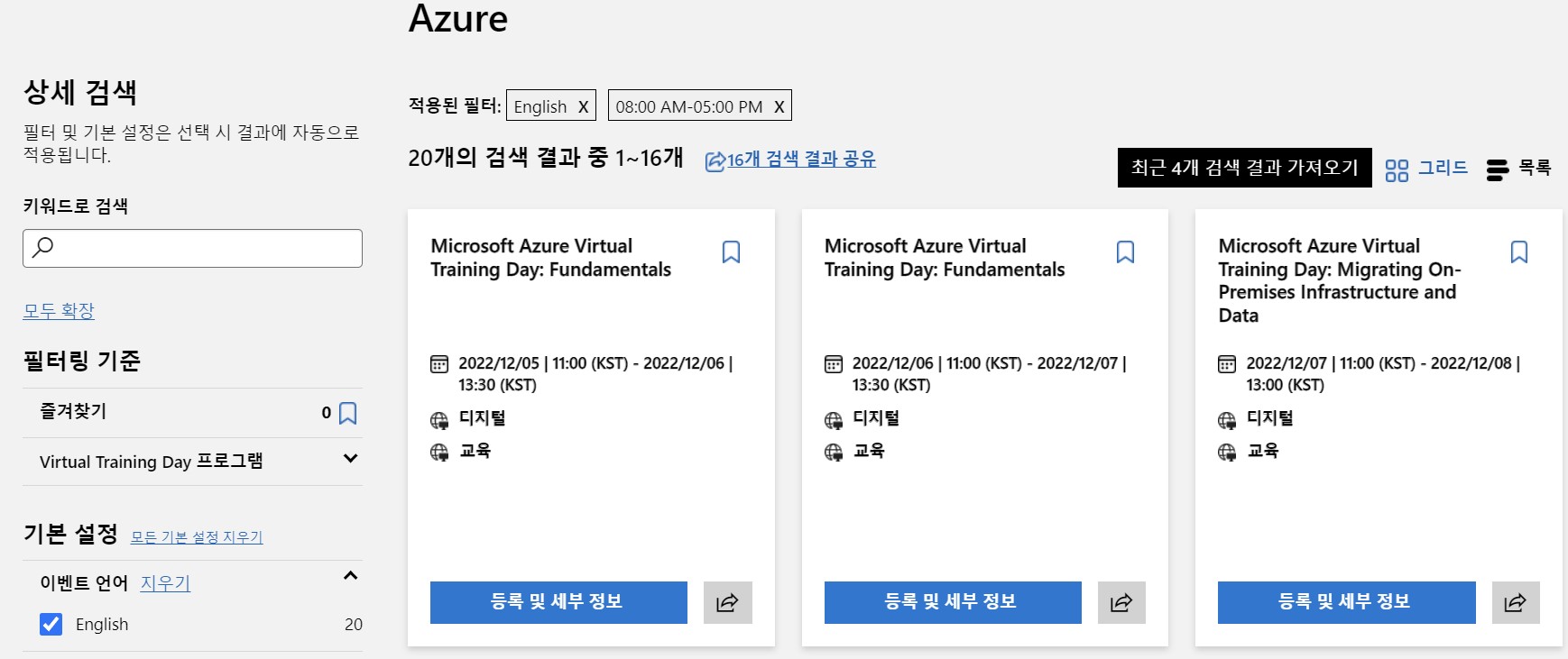Click Migrating On-Premises Infrastructure and Data title
Viewport: 1568px width, 659px height.
(x=1340, y=280)
